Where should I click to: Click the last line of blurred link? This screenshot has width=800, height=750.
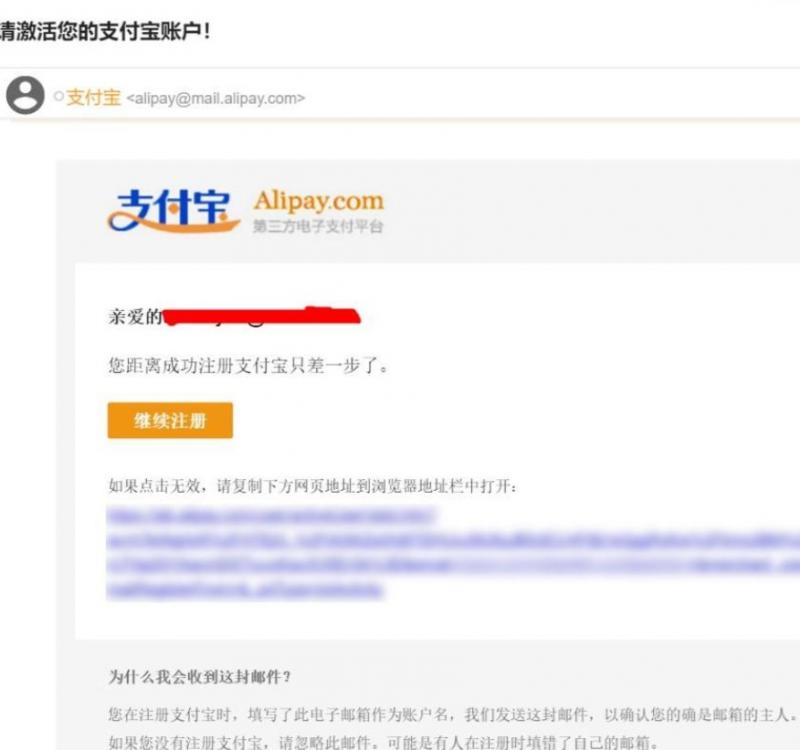point(244,589)
